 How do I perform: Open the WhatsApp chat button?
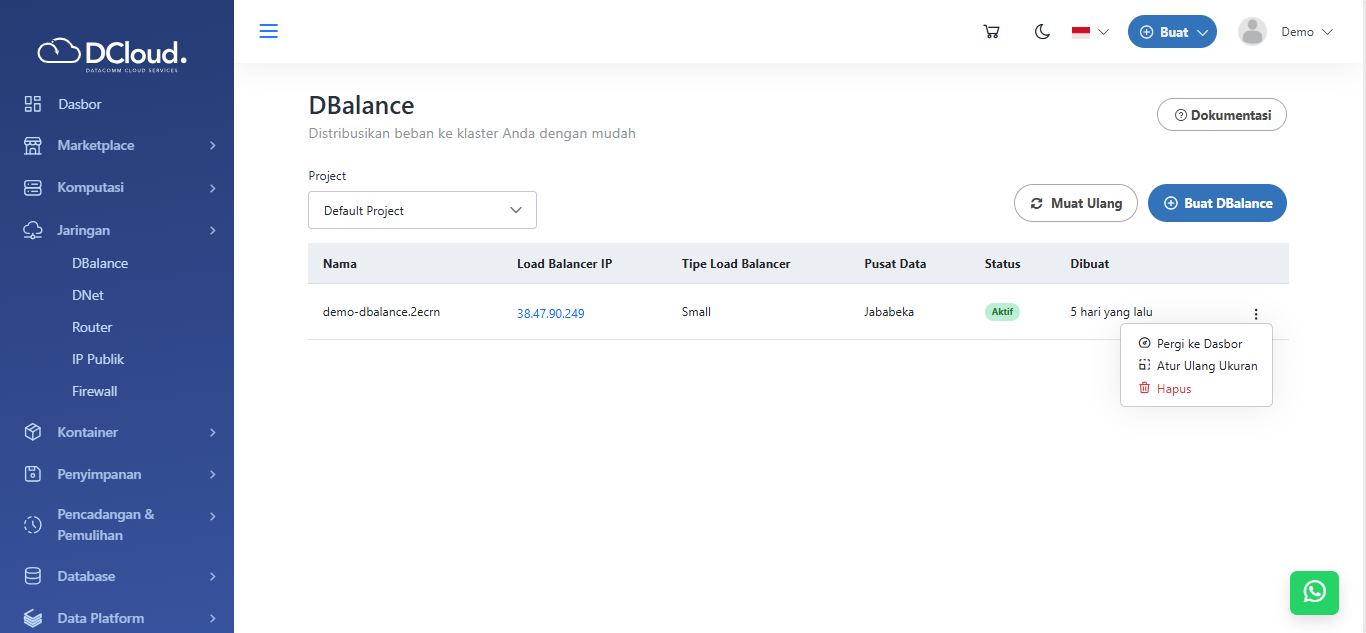(x=1314, y=592)
